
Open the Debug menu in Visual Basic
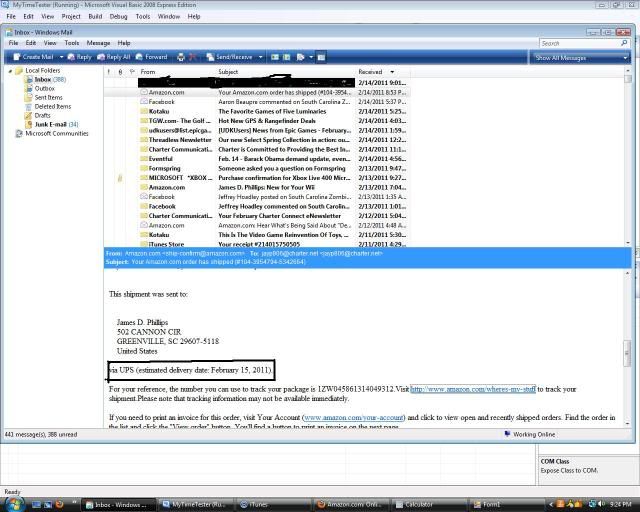tap(118, 16)
